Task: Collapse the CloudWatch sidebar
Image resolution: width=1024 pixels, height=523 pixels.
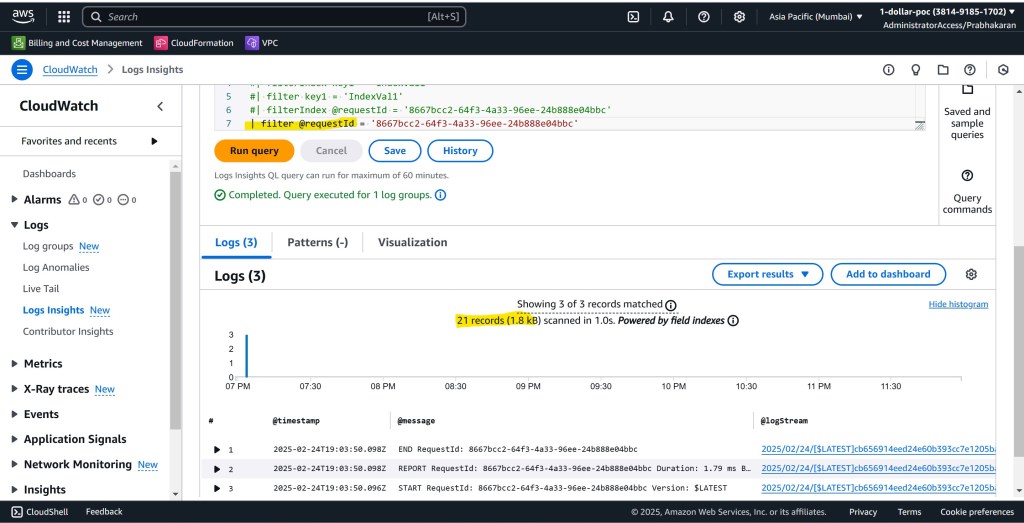Action: tap(160, 106)
